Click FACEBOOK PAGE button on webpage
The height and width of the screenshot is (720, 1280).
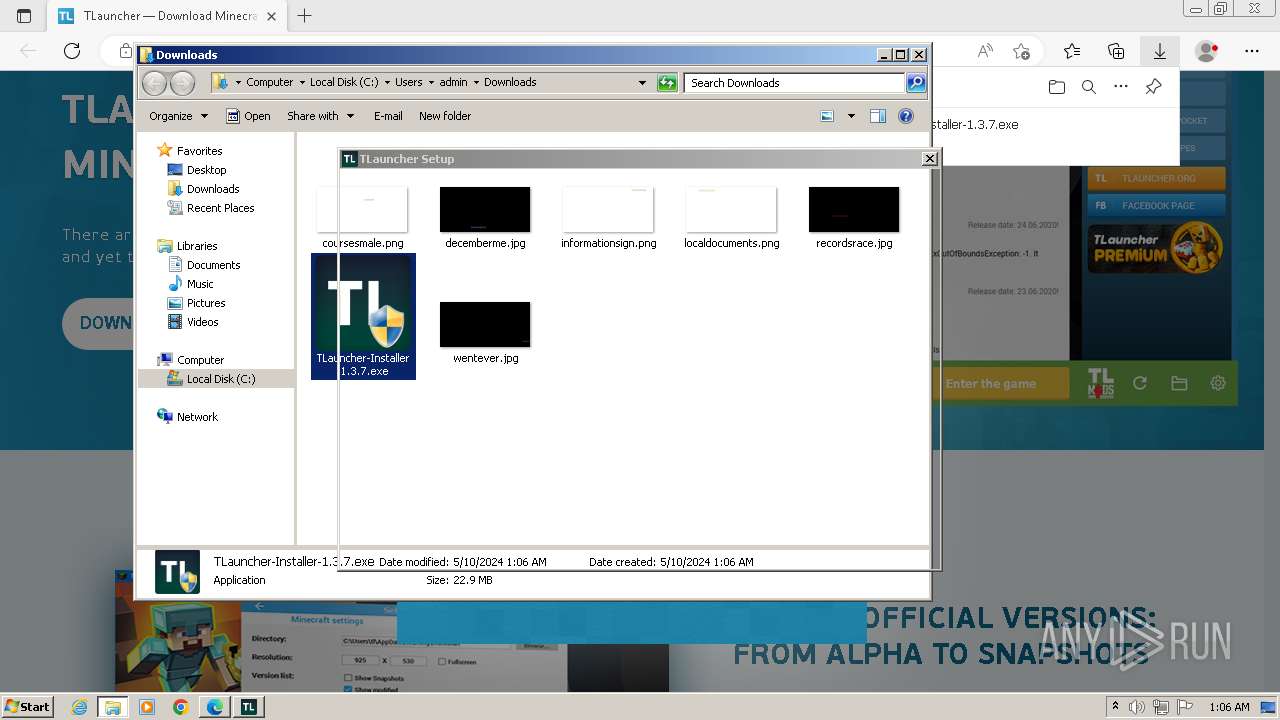point(1156,206)
